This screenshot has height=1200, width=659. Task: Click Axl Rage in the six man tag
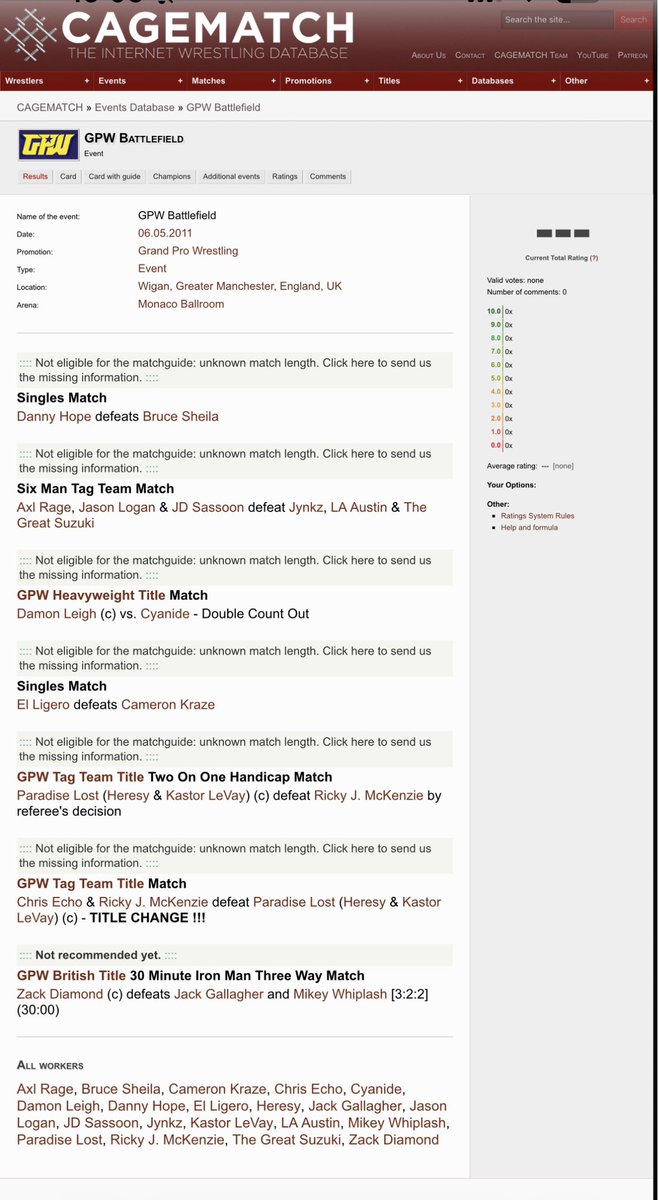[x=44, y=507]
